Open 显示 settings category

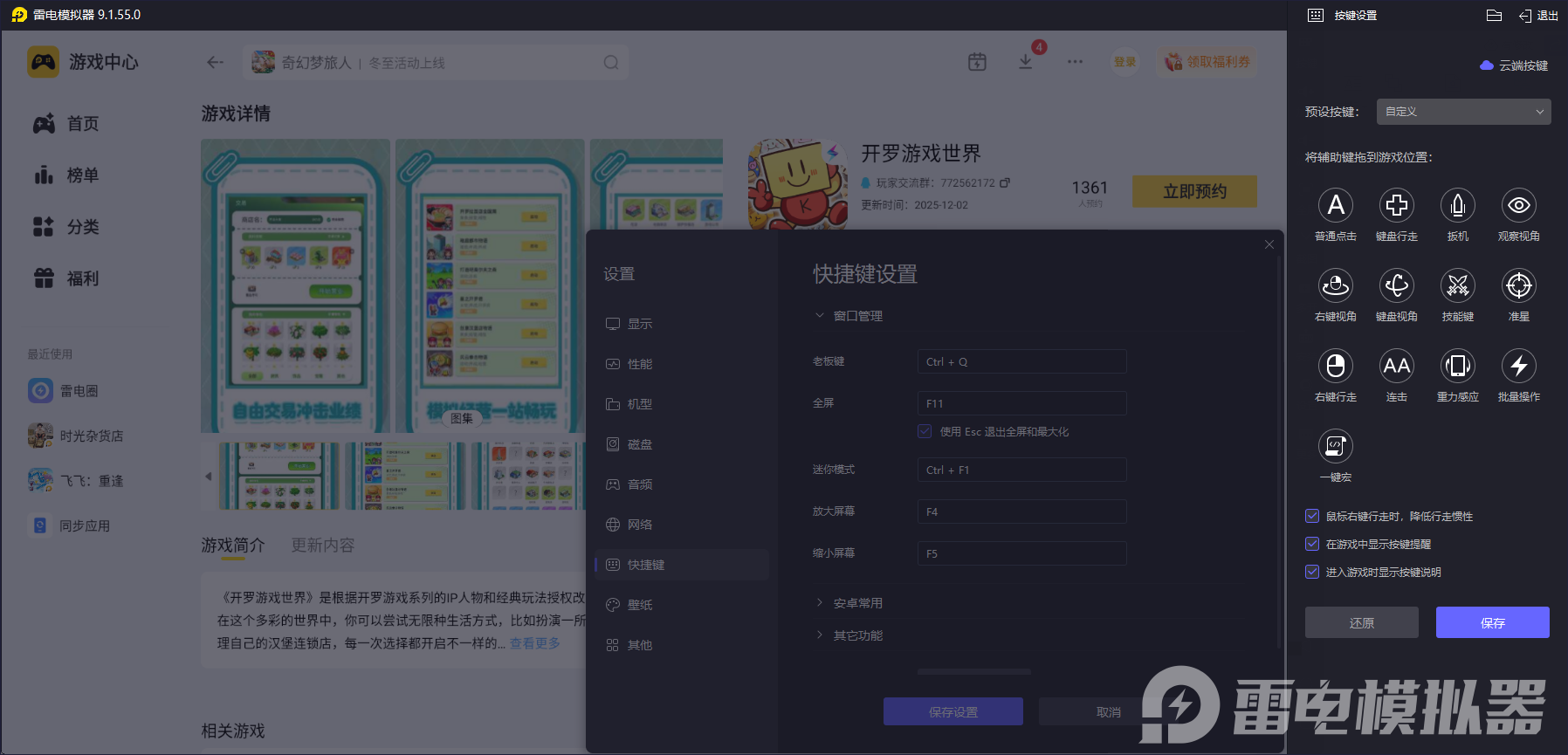(682, 324)
